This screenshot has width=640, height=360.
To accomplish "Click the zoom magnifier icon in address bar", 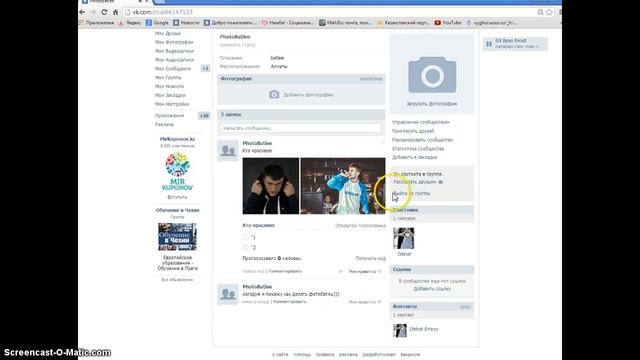I will click(x=540, y=12).
